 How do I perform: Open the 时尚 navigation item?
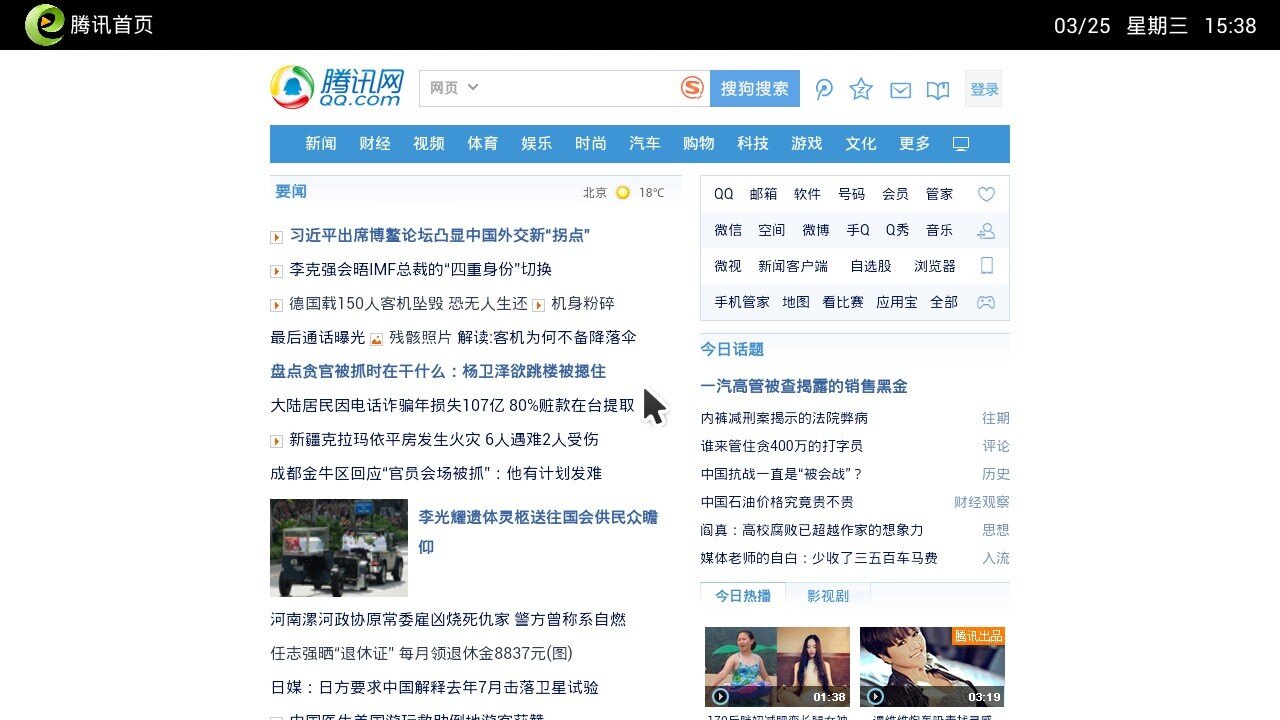[x=591, y=144]
